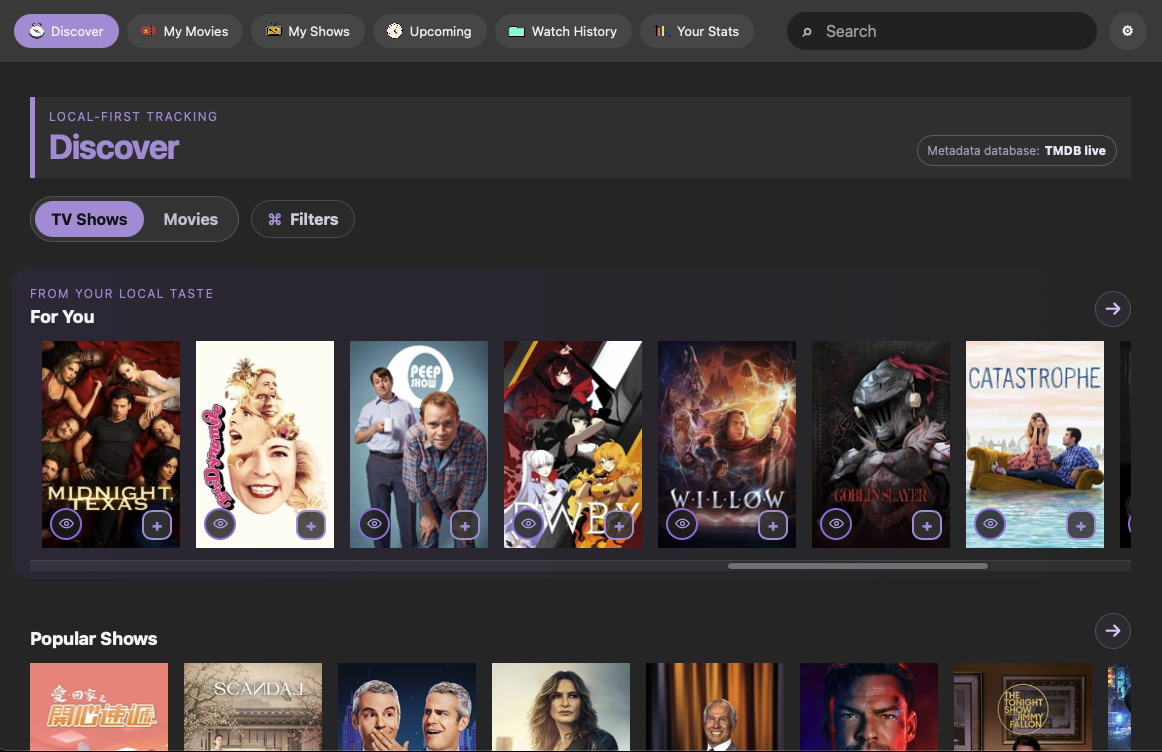Click the search magnifier icon
1162x752 pixels.
pos(807,32)
